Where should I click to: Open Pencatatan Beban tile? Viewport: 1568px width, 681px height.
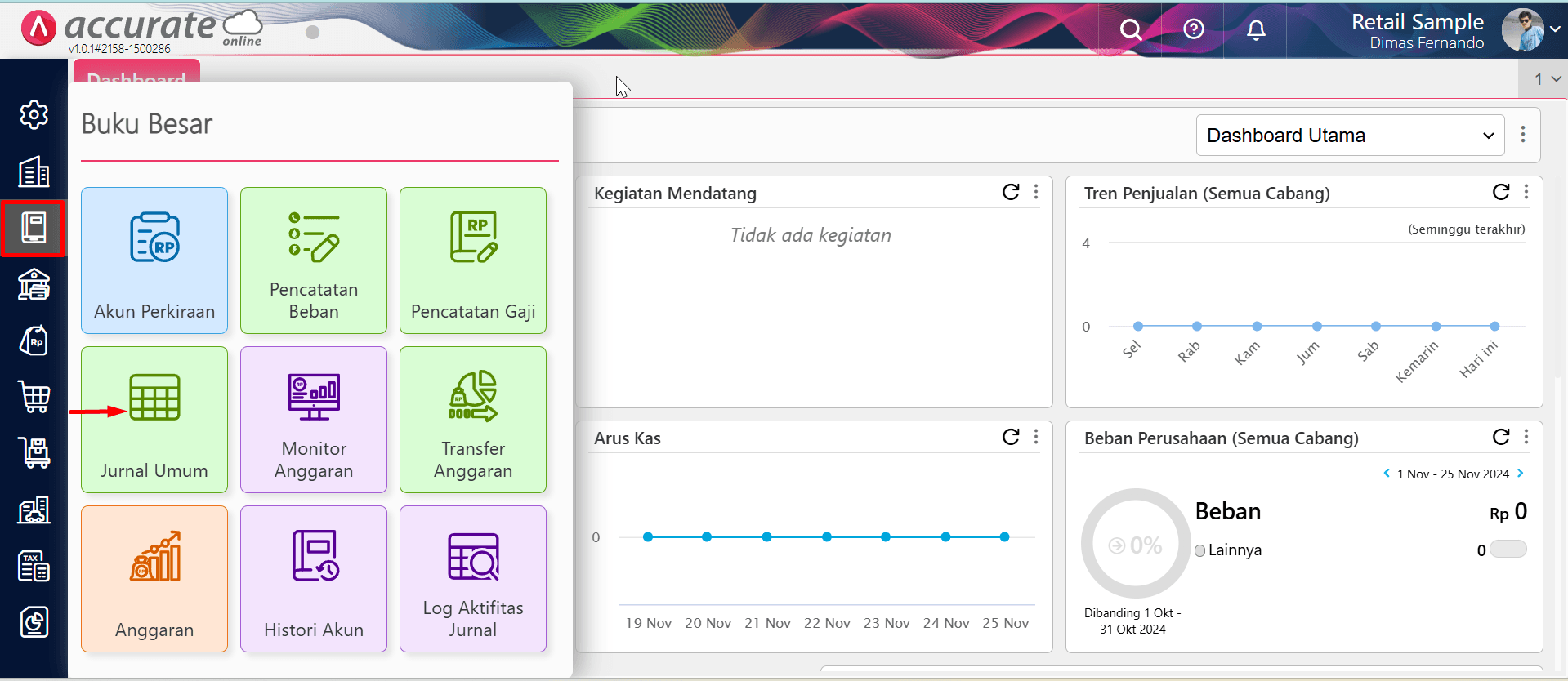click(314, 260)
